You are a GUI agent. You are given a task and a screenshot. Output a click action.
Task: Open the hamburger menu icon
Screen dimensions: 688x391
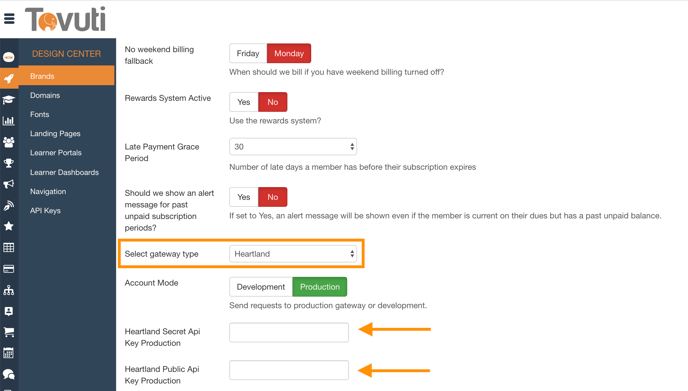9,19
